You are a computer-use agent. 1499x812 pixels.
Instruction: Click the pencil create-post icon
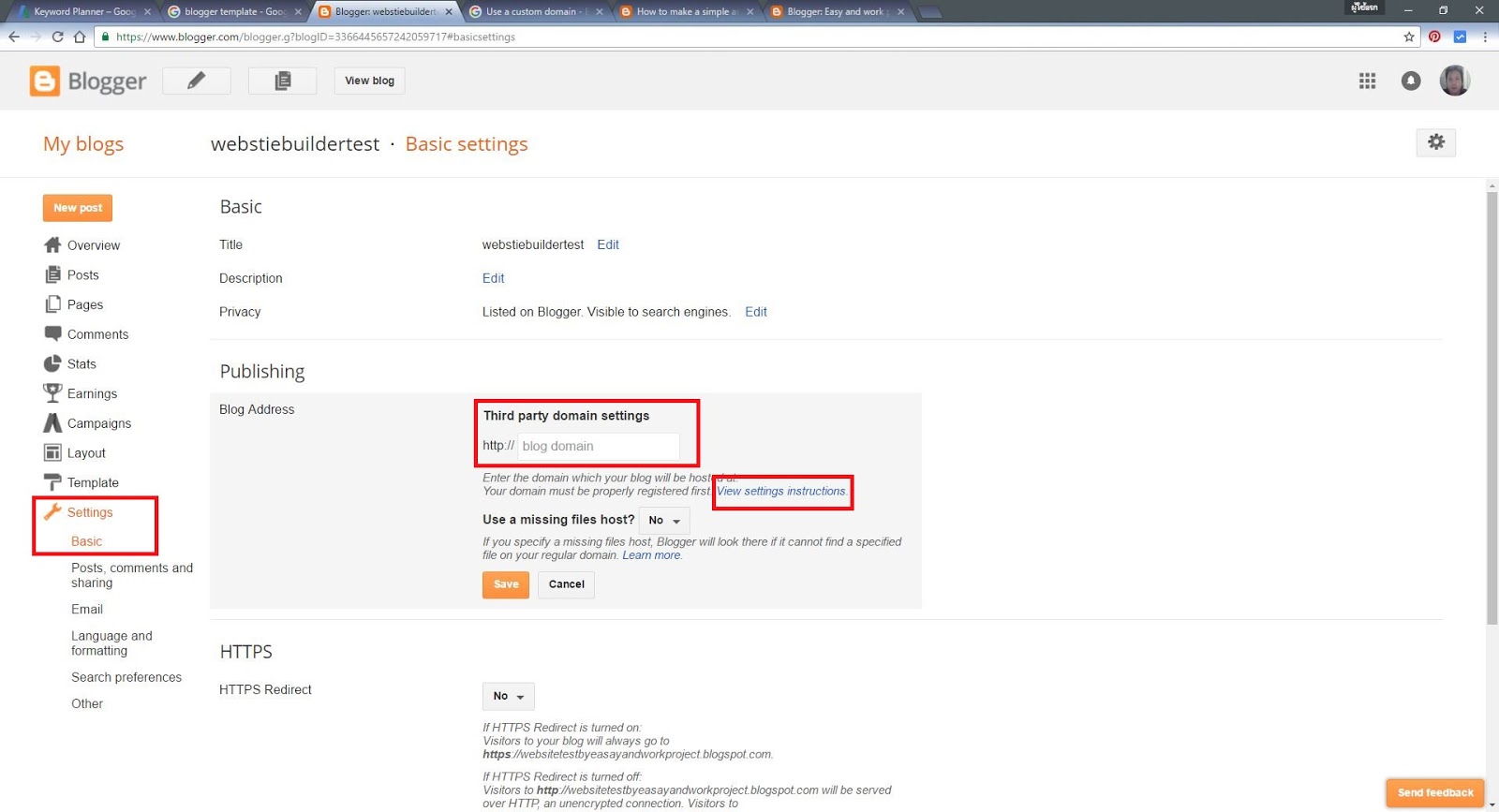[197, 81]
